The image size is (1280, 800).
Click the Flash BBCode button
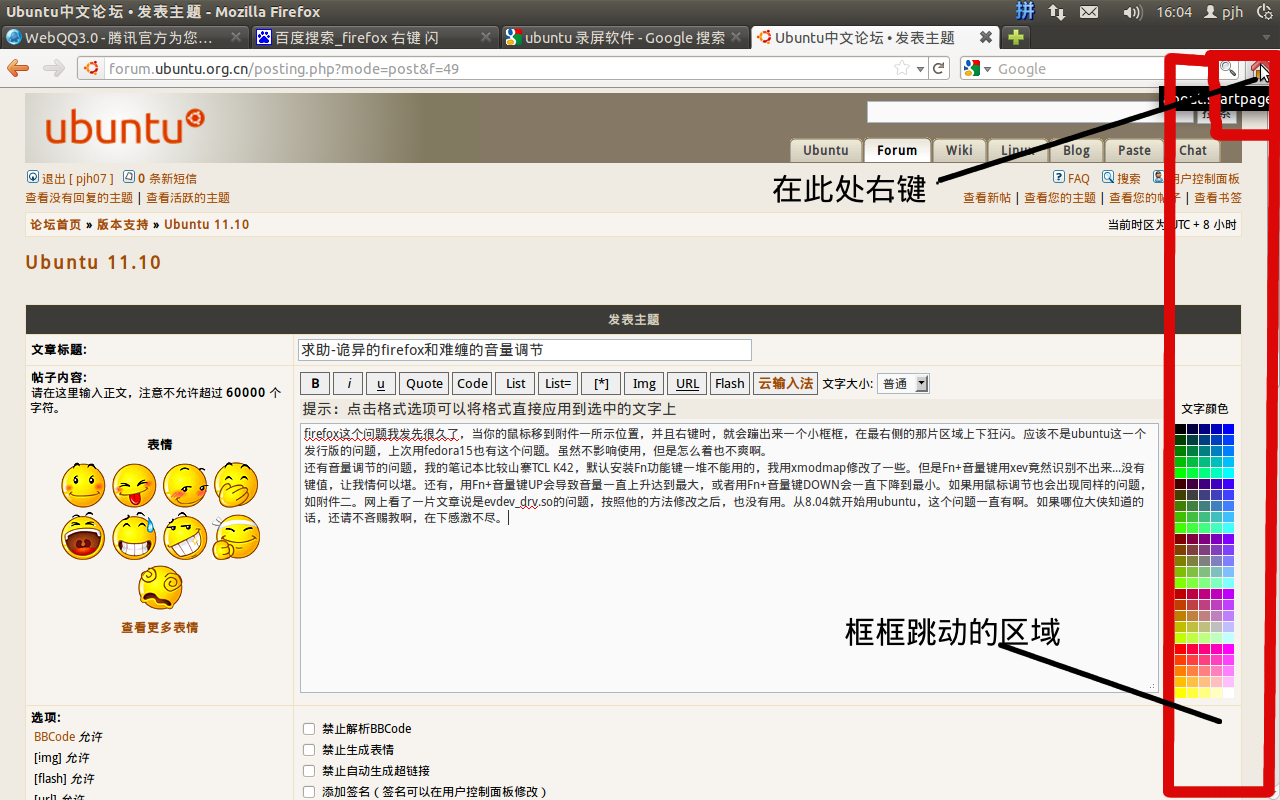pyautogui.click(x=730, y=384)
